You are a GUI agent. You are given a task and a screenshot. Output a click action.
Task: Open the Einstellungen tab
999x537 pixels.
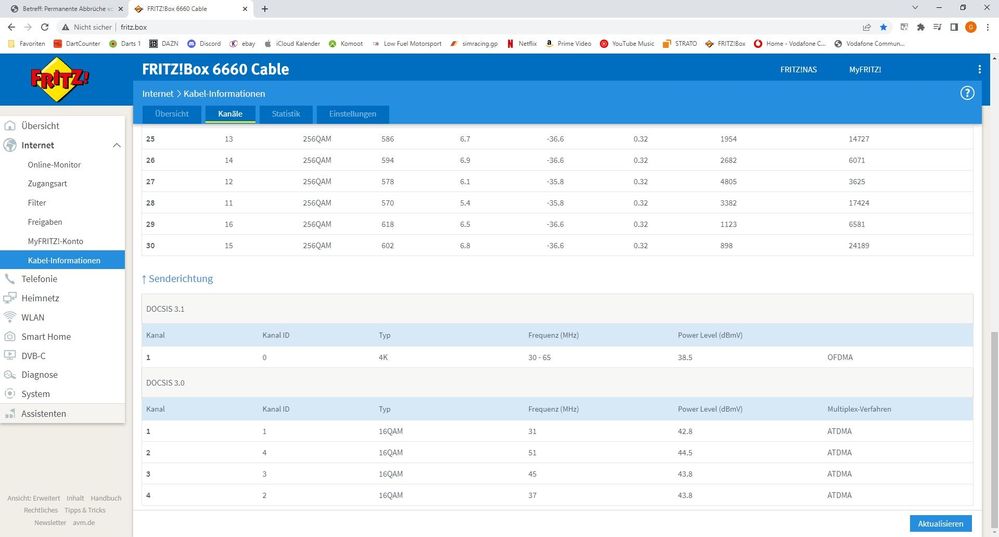pos(352,114)
